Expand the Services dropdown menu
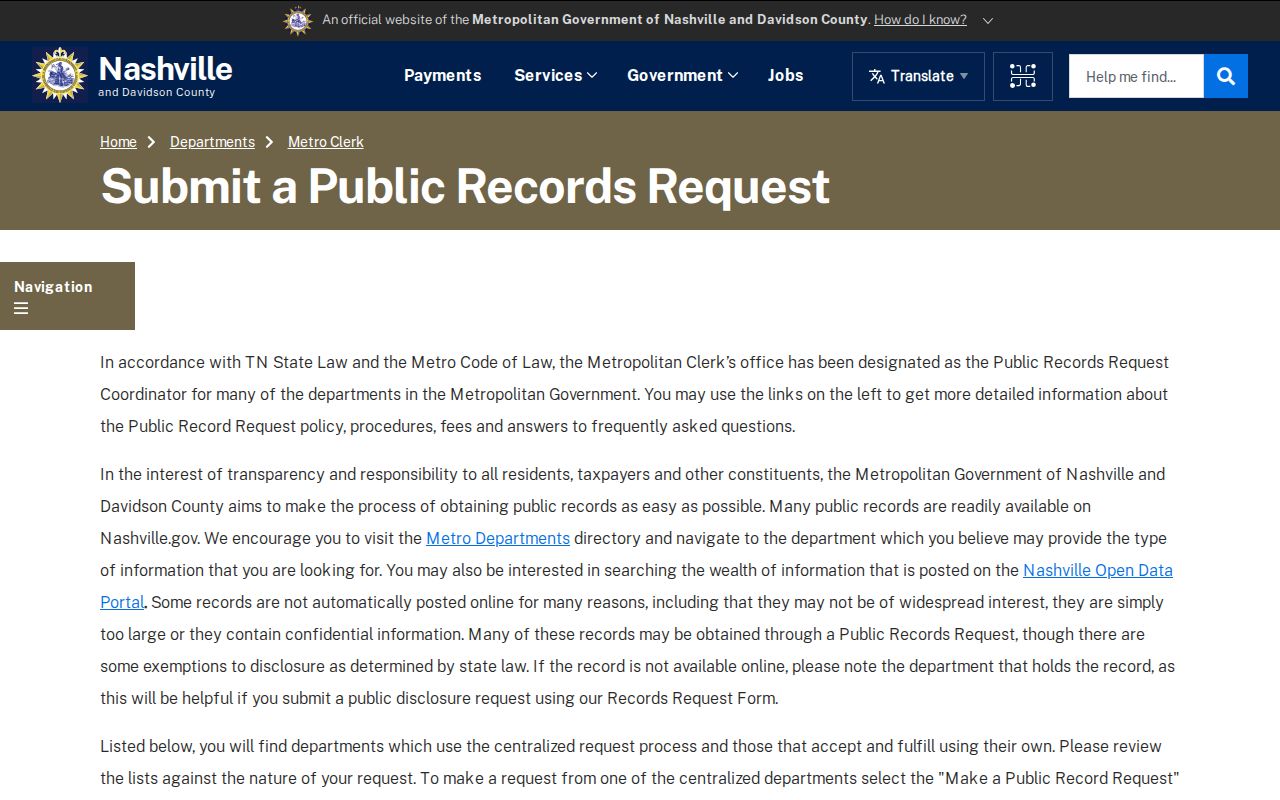Screen dimensions: 1280x800 point(555,75)
